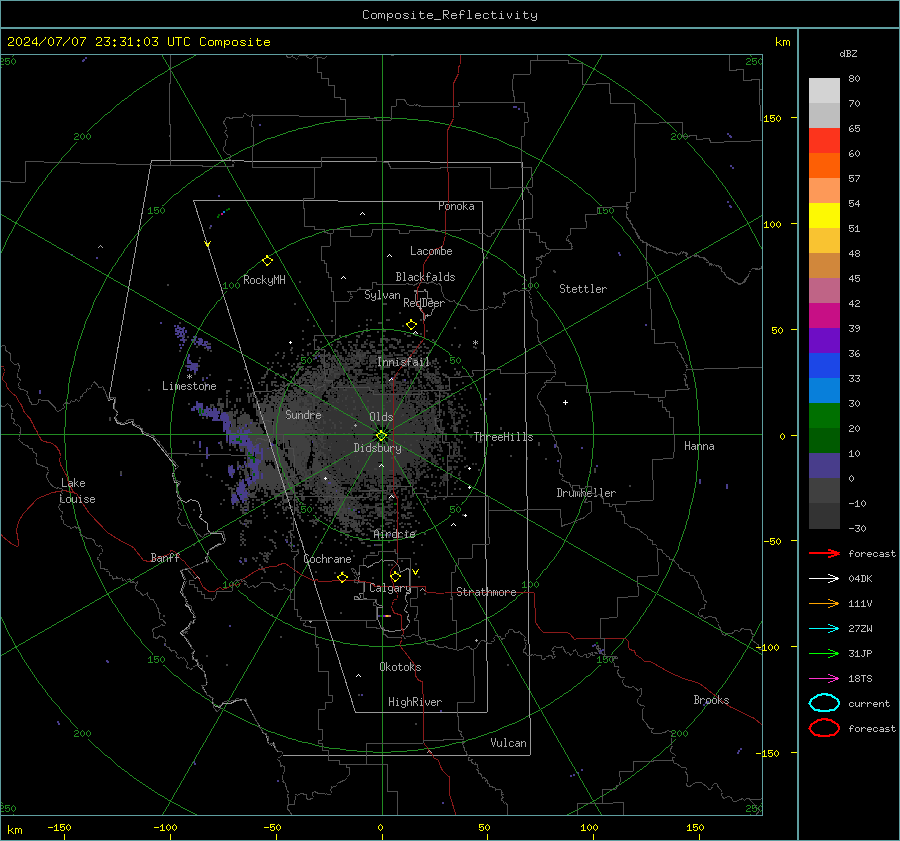This screenshot has width=900, height=841.
Task: Click the Blackfalds city label
Action: point(425,277)
